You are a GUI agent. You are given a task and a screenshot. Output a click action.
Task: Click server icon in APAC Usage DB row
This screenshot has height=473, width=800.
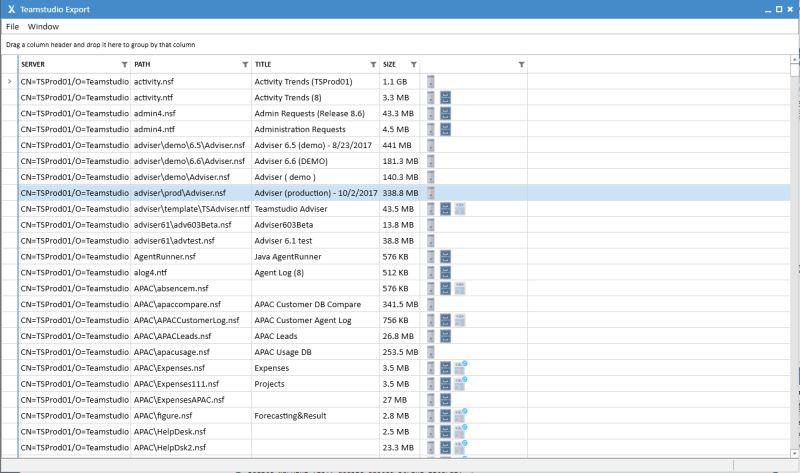pos(431,352)
